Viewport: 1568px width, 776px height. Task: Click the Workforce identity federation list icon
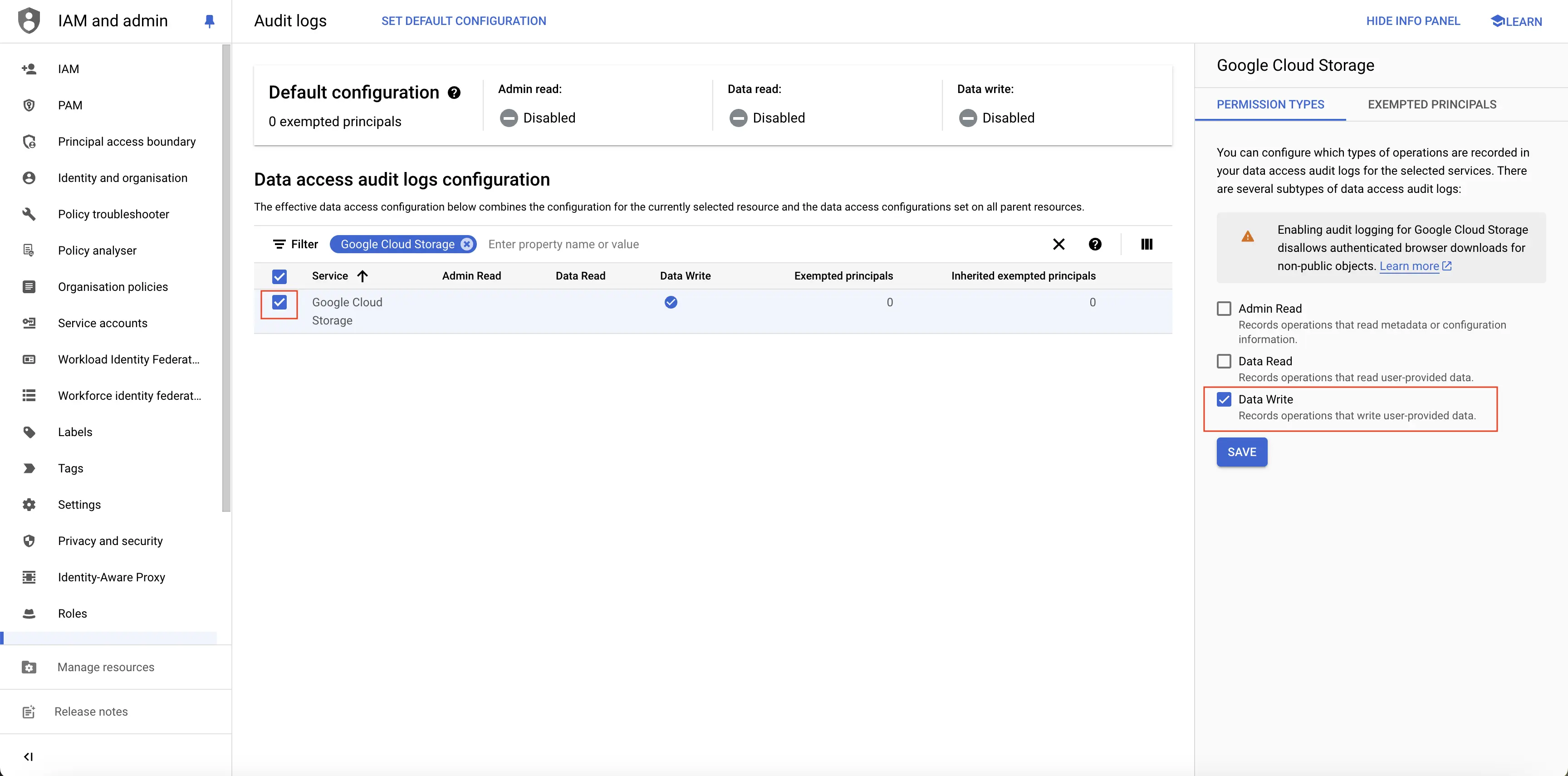point(29,396)
